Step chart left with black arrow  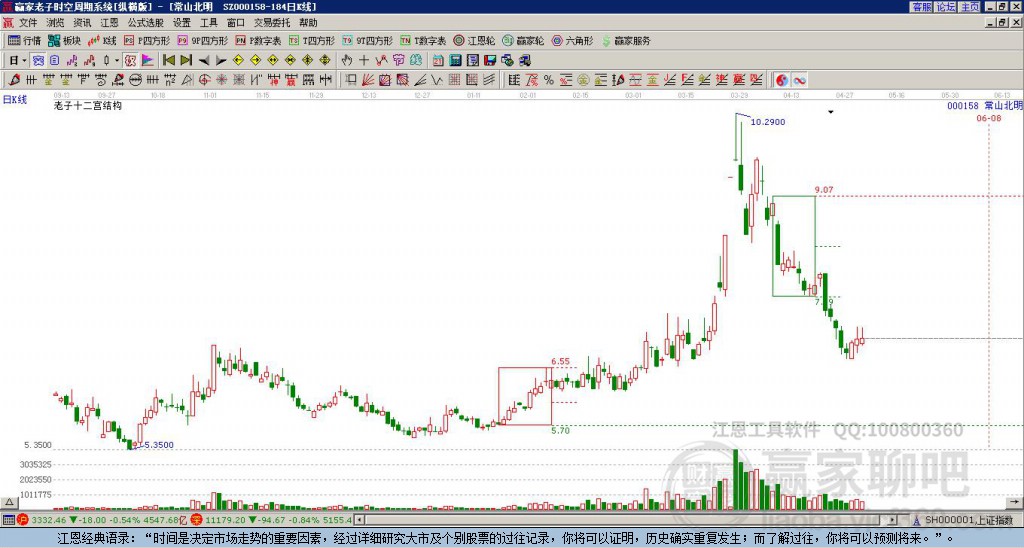coord(204,61)
